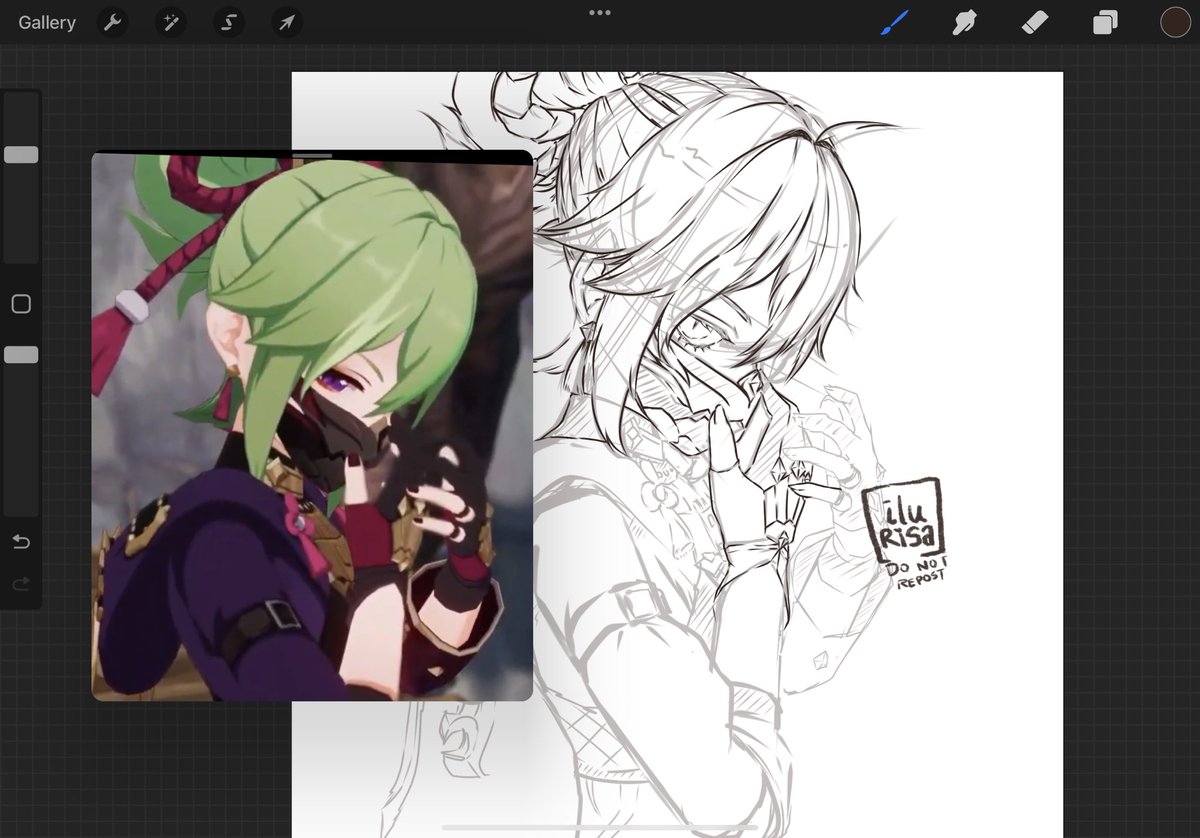This screenshot has width=1200, height=838.
Task: Select the Smudge tool
Action: click(964, 22)
